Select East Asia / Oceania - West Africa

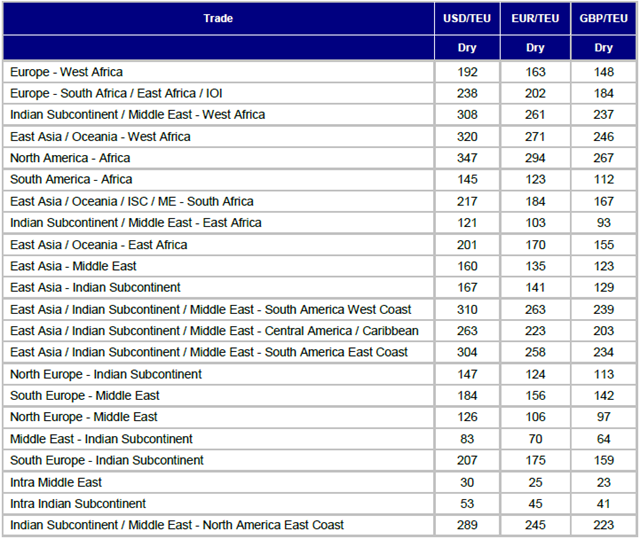tap(100, 137)
